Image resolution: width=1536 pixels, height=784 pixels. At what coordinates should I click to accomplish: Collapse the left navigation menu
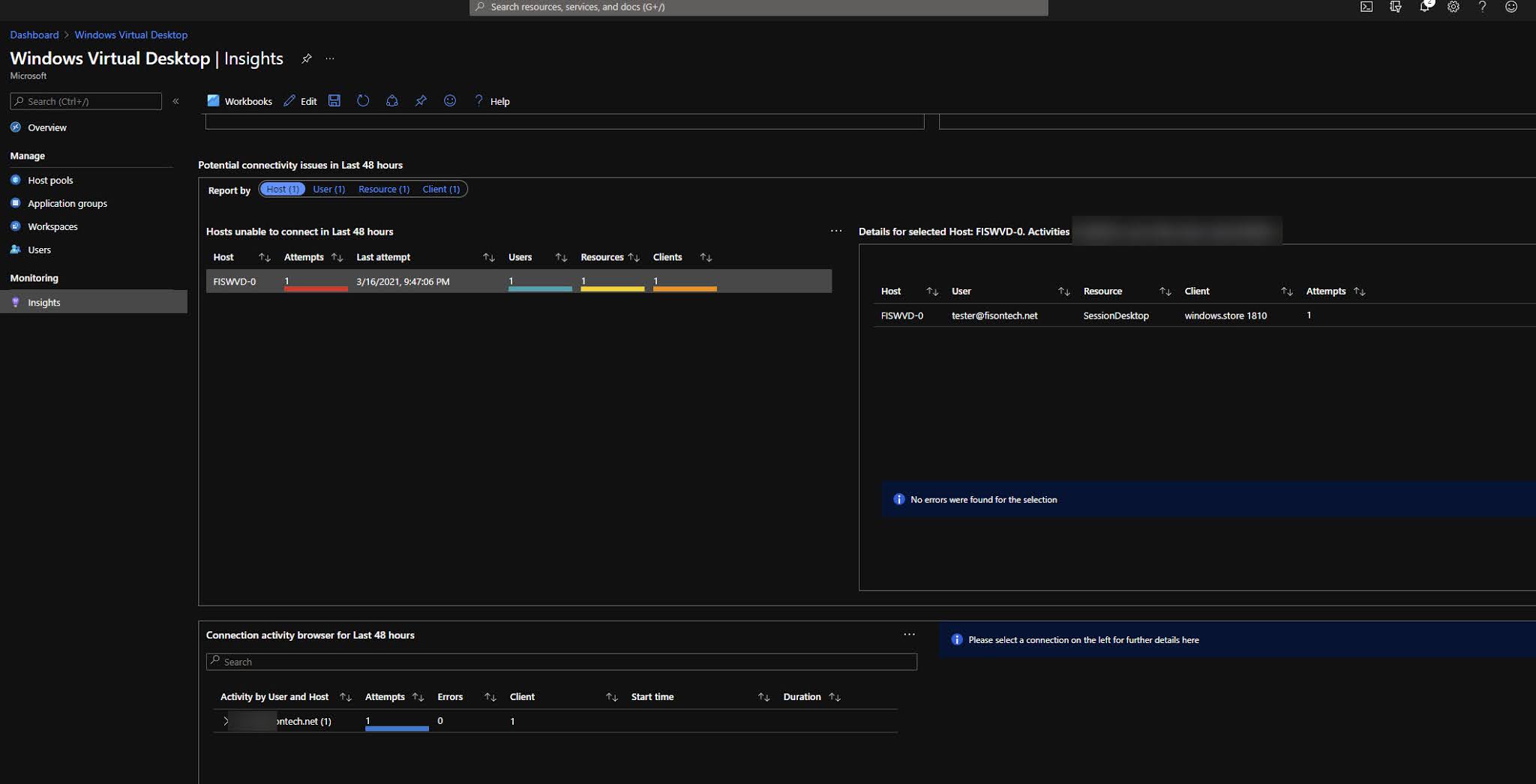pos(175,101)
